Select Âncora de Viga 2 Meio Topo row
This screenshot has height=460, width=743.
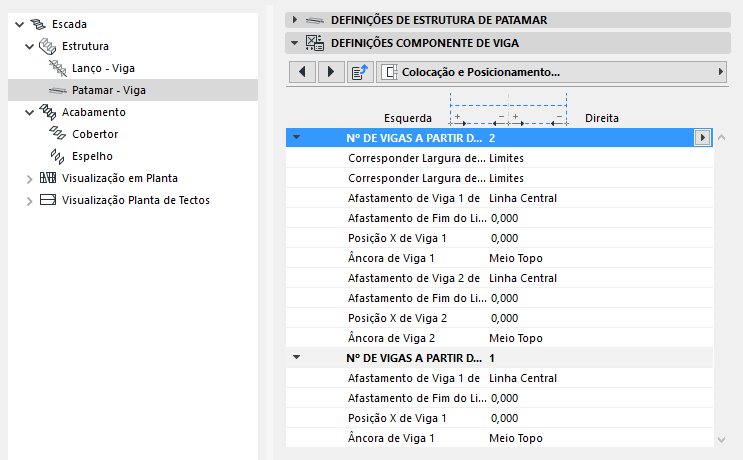(x=499, y=338)
